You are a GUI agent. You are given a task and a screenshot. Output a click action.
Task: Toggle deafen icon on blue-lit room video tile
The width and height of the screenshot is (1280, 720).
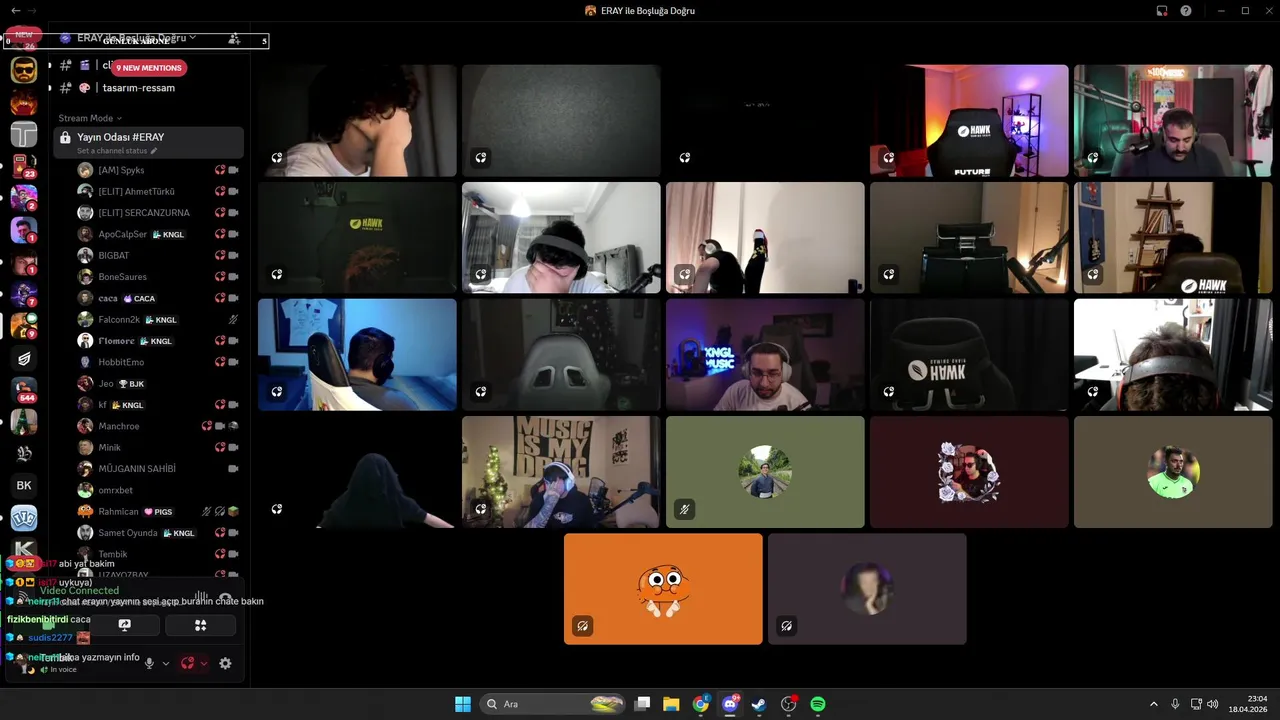point(277,392)
